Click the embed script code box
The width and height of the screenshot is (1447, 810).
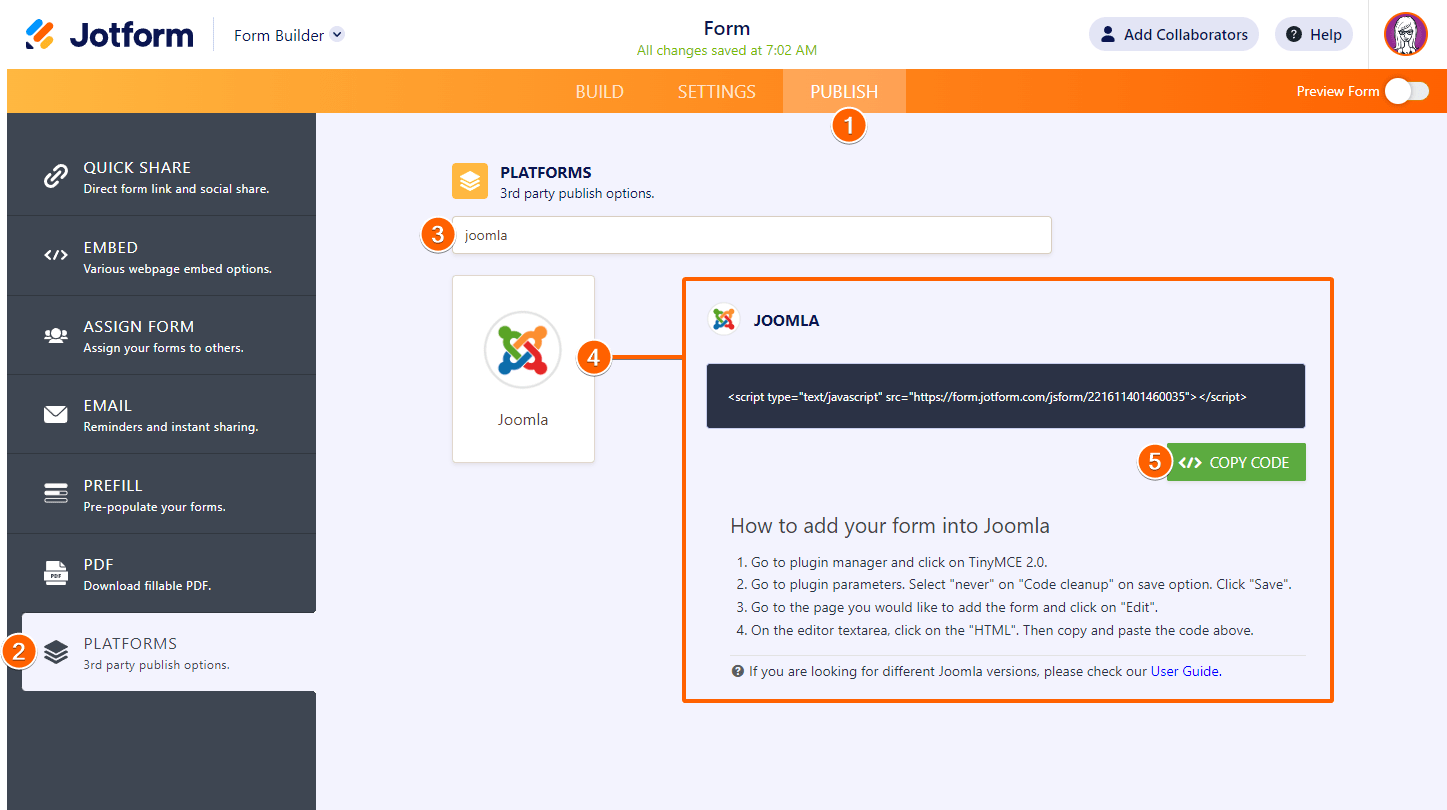click(1006, 396)
